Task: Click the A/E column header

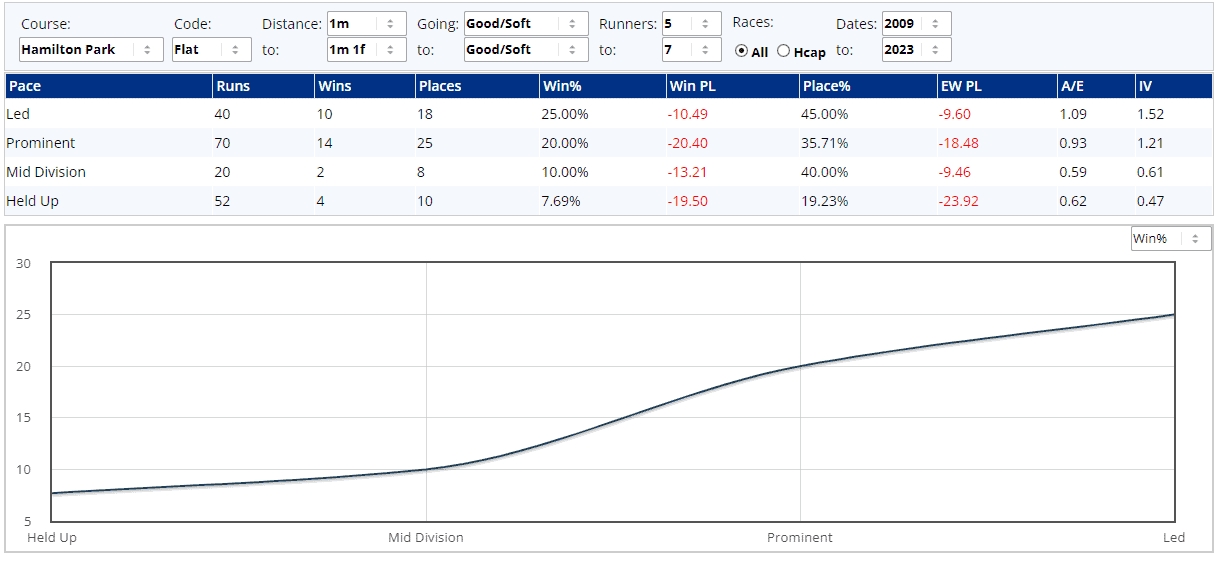Action: (1072, 86)
